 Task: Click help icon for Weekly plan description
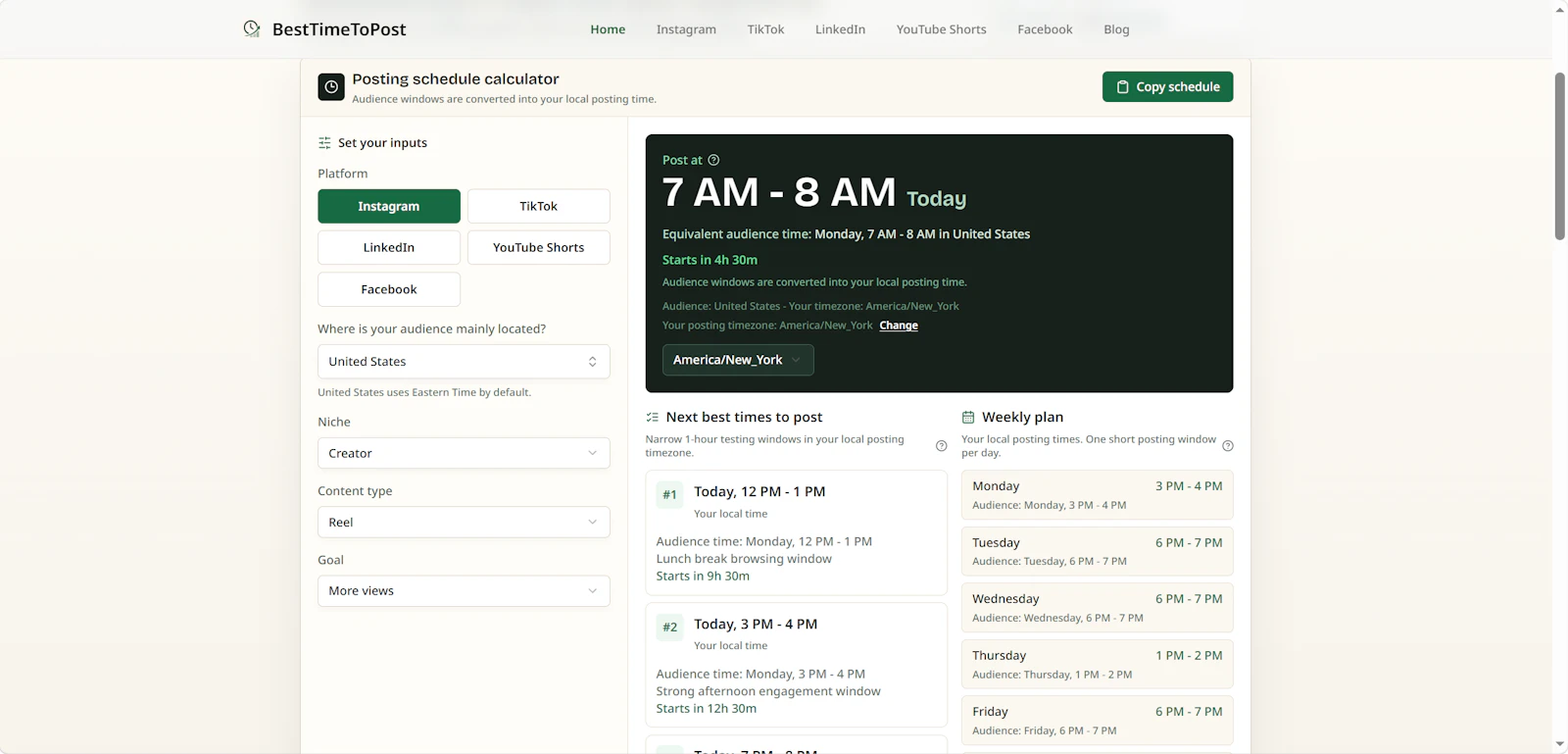[x=1228, y=446]
